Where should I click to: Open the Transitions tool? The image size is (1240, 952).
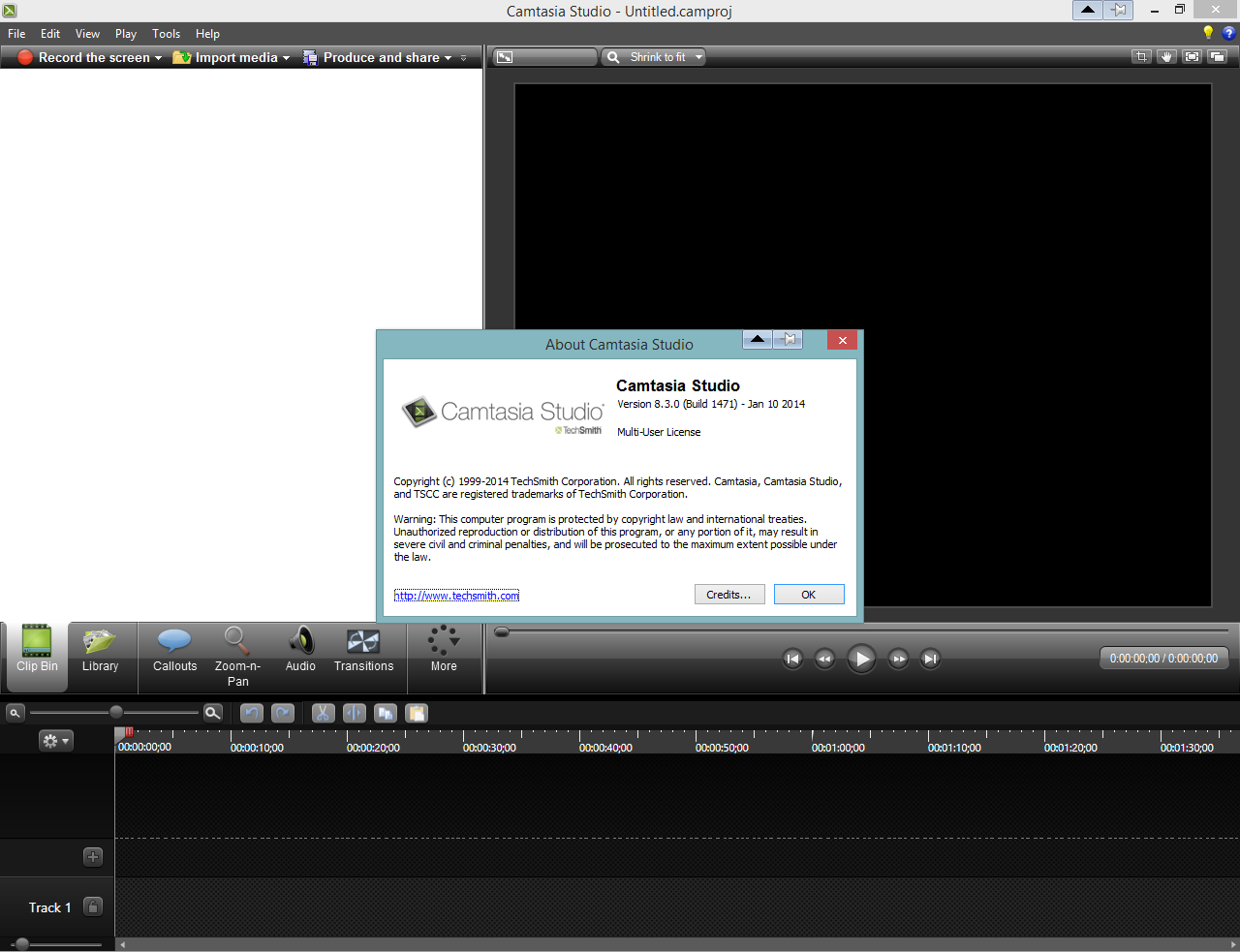[x=363, y=650]
